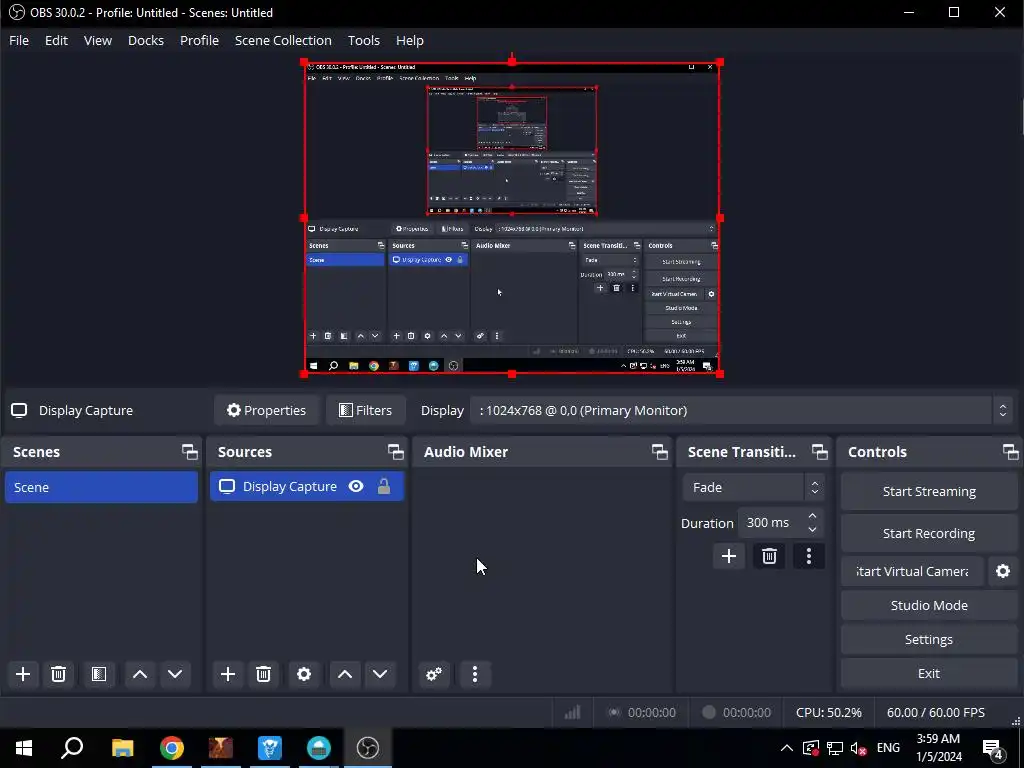The height and width of the screenshot is (768, 1024).
Task: Open the Tools menu
Action: pyautogui.click(x=364, y=40)
